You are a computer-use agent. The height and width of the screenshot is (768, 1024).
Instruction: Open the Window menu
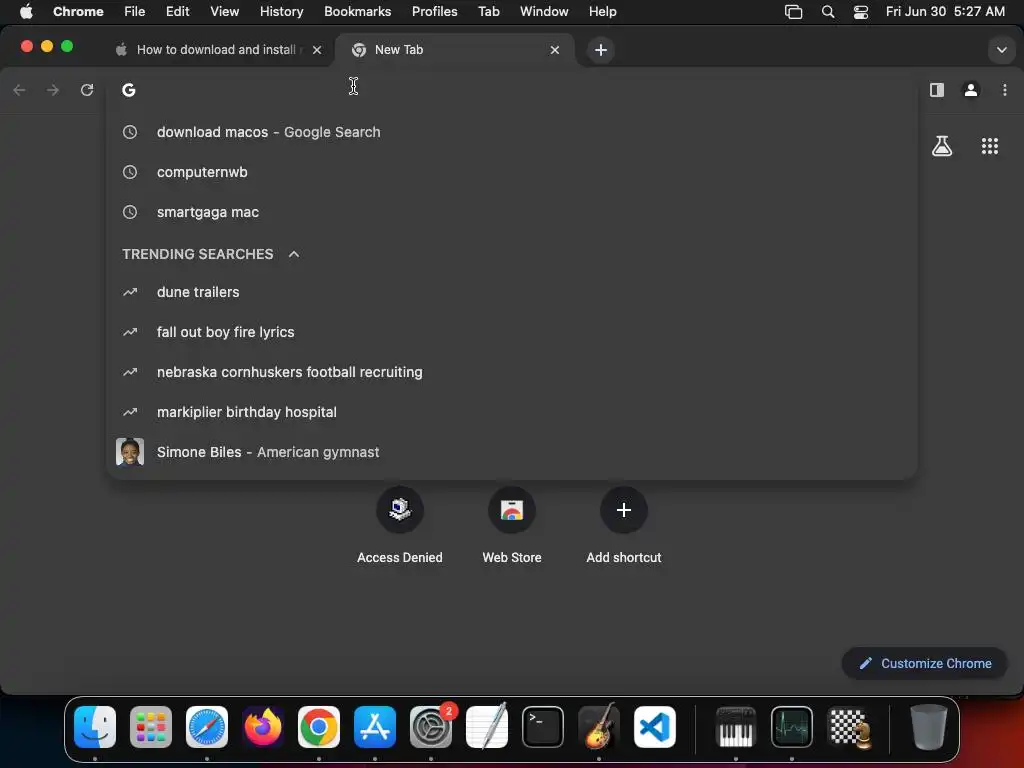pyautogui.click(x=544, y=11)
